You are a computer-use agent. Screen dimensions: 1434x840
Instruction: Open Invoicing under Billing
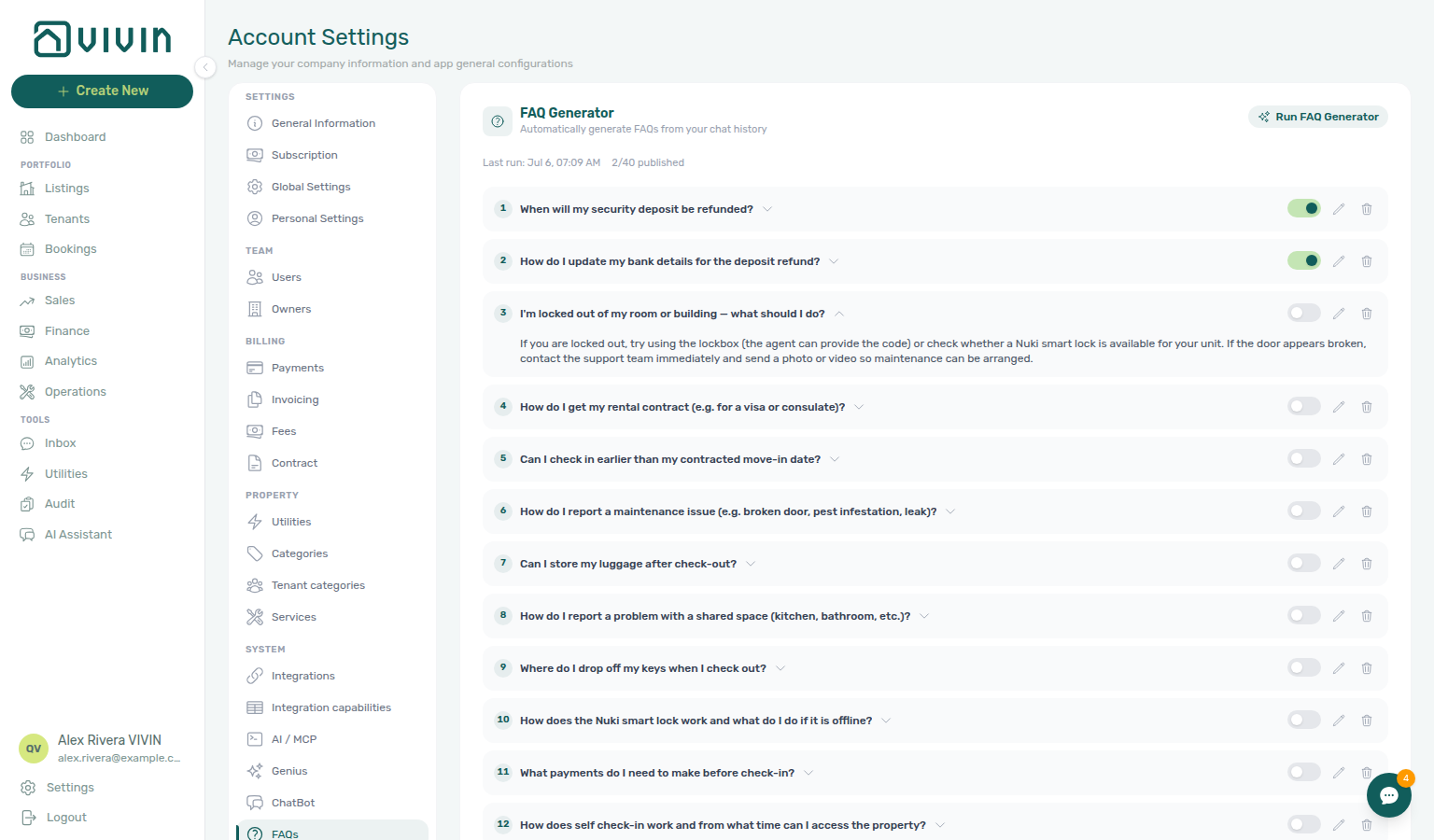[x=332, y=399]
